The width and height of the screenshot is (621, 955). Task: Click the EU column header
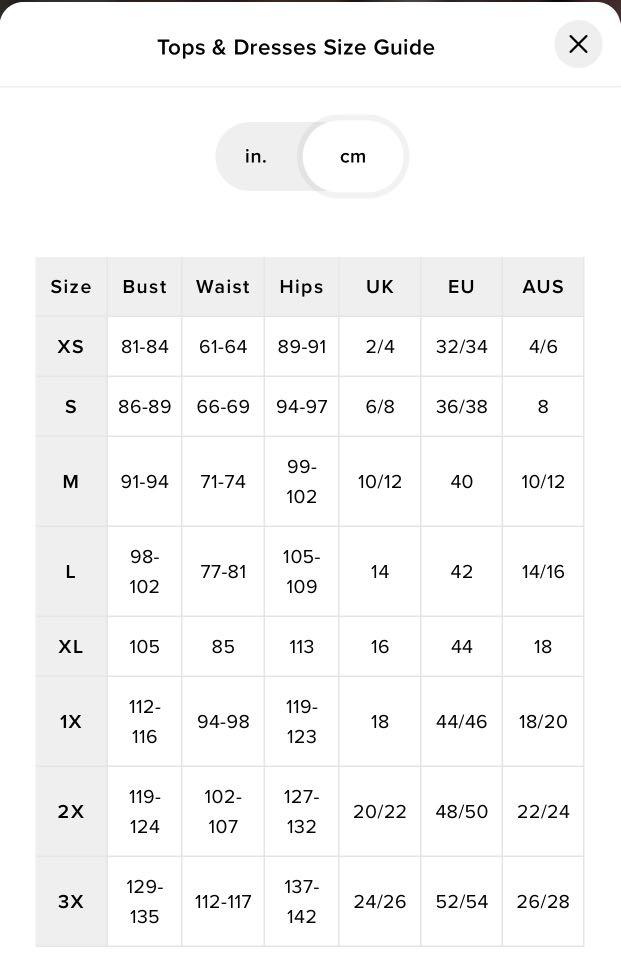pyautogui.click(x=461, y=287)
